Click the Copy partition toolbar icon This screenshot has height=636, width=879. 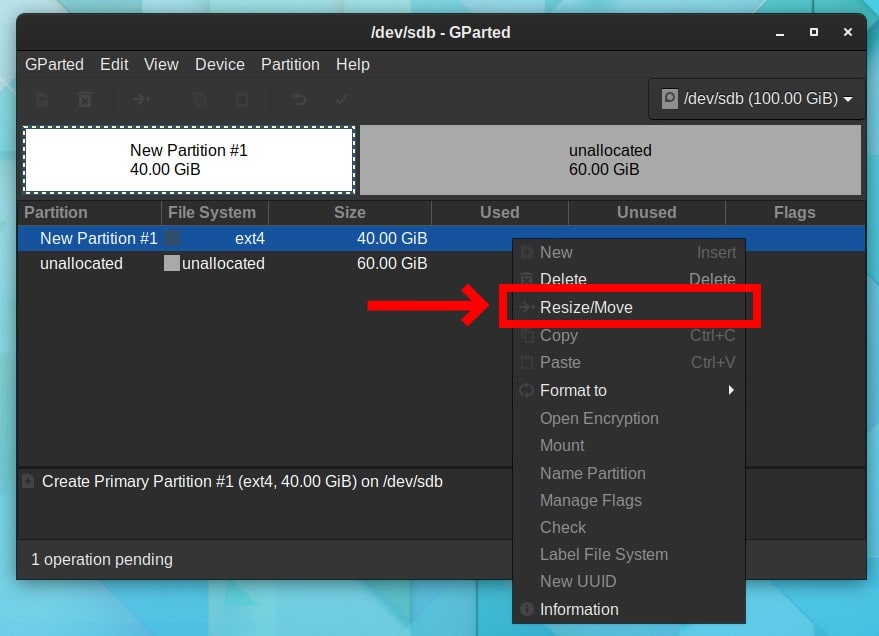click(200, 100)
